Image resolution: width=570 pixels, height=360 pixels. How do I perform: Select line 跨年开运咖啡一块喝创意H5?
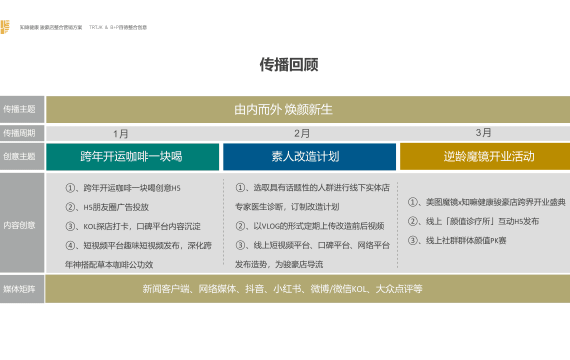click(123, 188)
